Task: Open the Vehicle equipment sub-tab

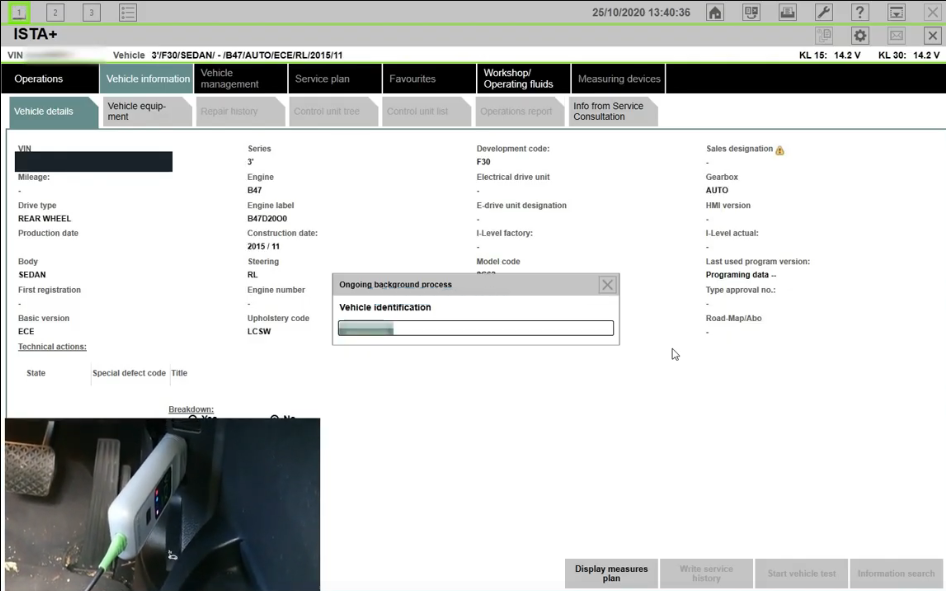Action: click(147, 112)
